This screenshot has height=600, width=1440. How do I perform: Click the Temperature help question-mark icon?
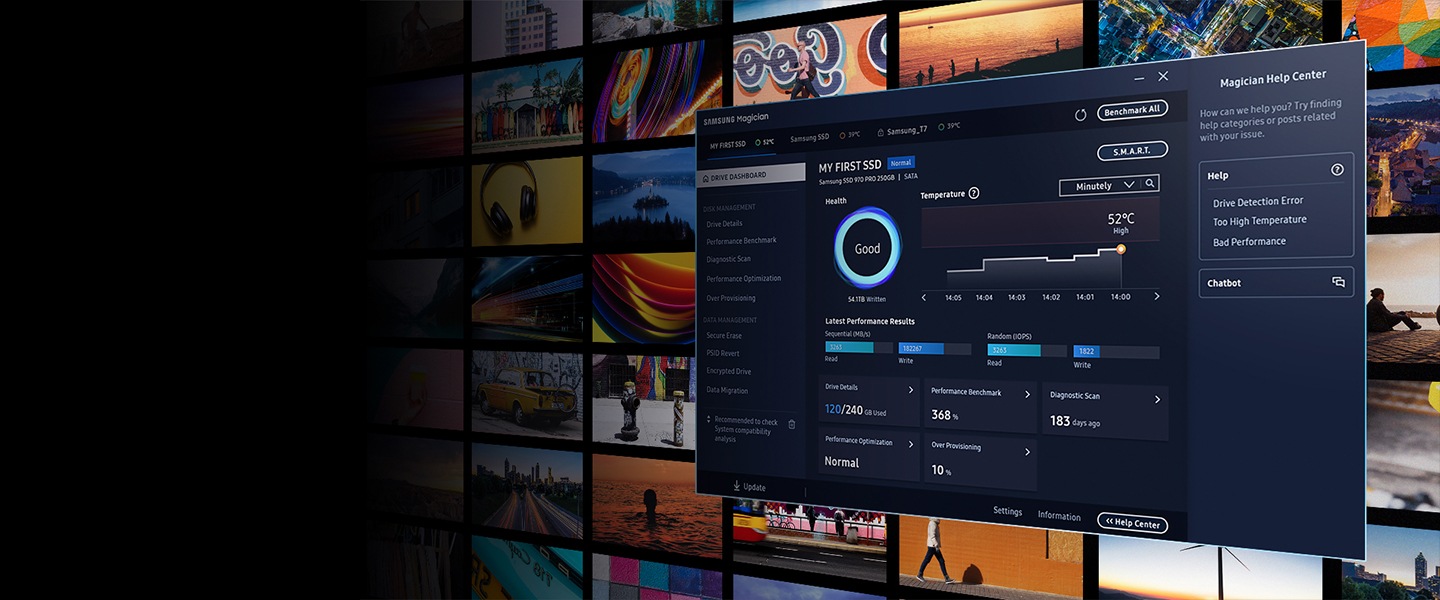coord(974,193)
